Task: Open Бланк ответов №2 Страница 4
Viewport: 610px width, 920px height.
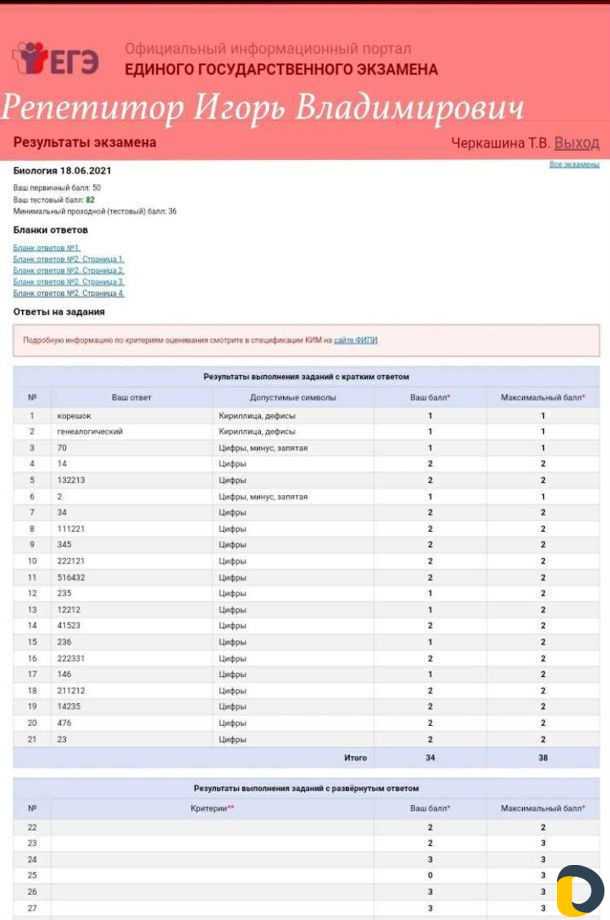Action: (69, 293)
